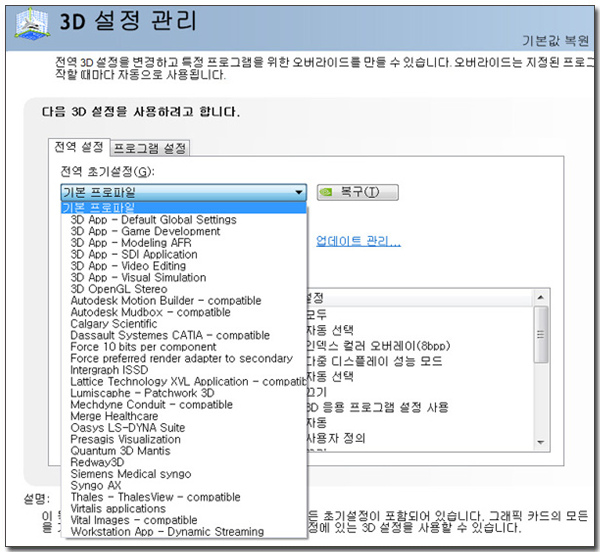This screenshot has width=600, height=552.
Task: Collapse the global preset dropdown arrow
Action: point(298,192)
